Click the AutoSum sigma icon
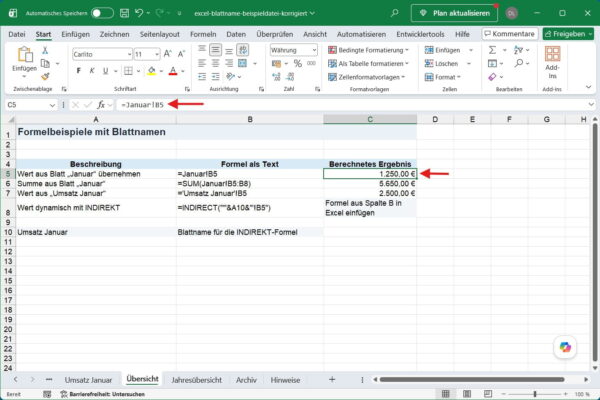This screenshot has width=600, height=400. point(492,50)
